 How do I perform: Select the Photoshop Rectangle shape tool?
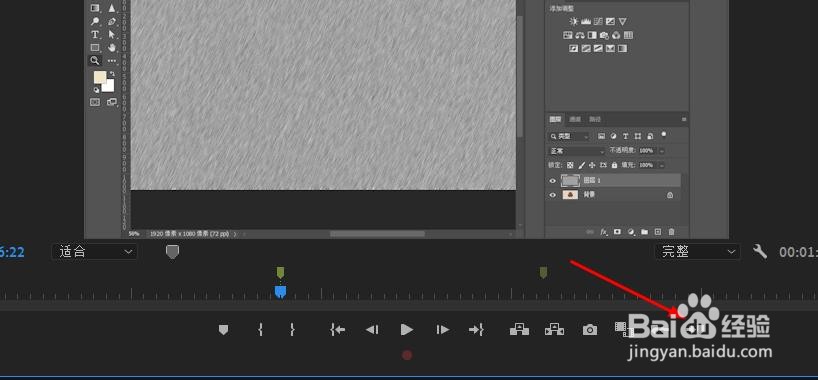[95, 48]
